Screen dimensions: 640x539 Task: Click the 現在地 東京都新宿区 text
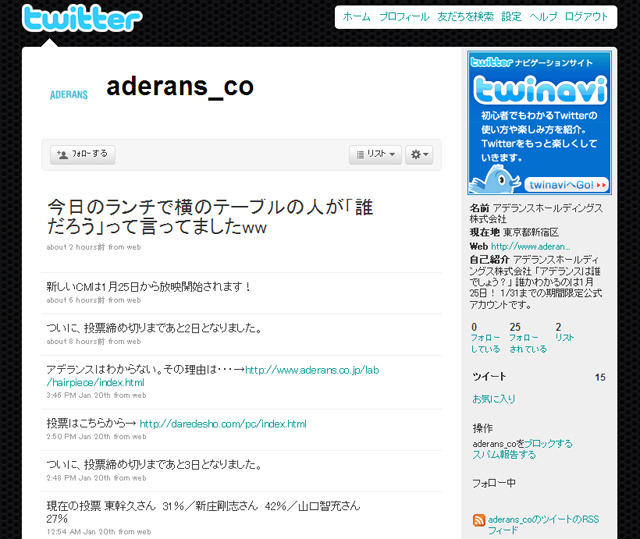point(514,233)
